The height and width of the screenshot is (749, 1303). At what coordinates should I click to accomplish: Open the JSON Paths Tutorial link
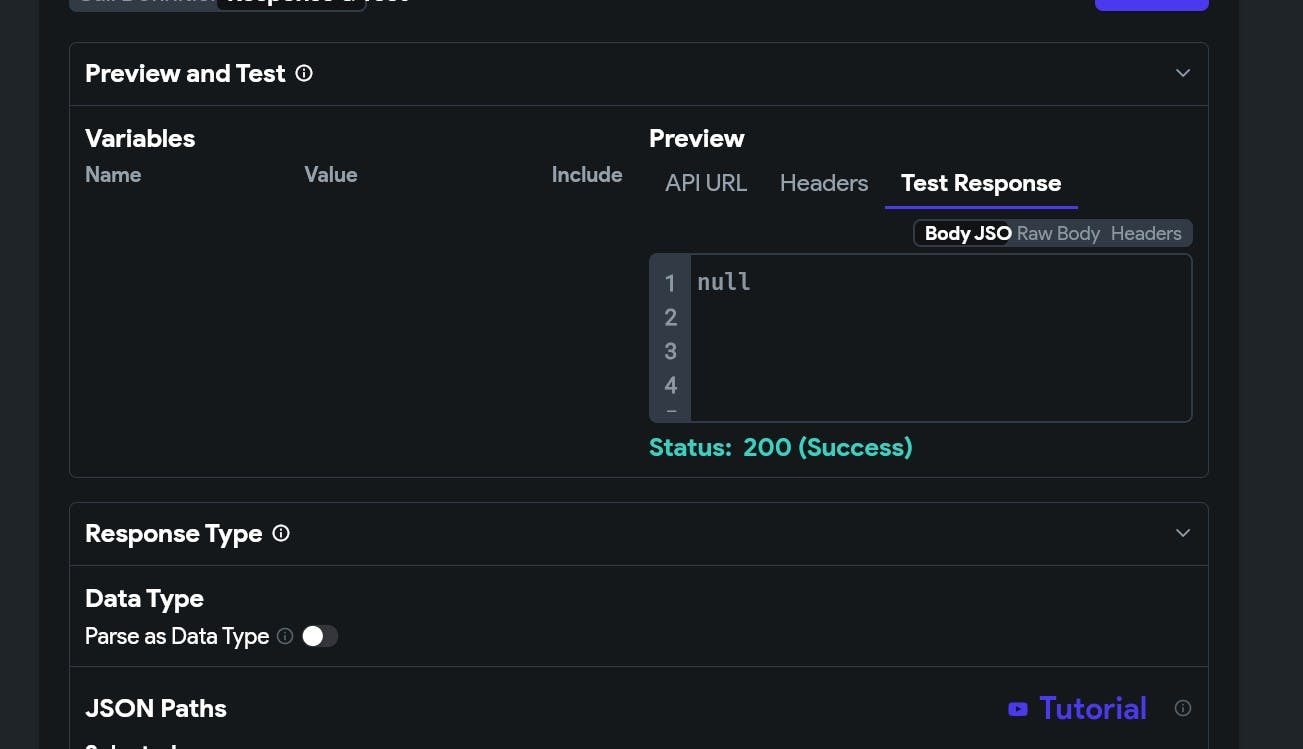(x=1092, y=708)
